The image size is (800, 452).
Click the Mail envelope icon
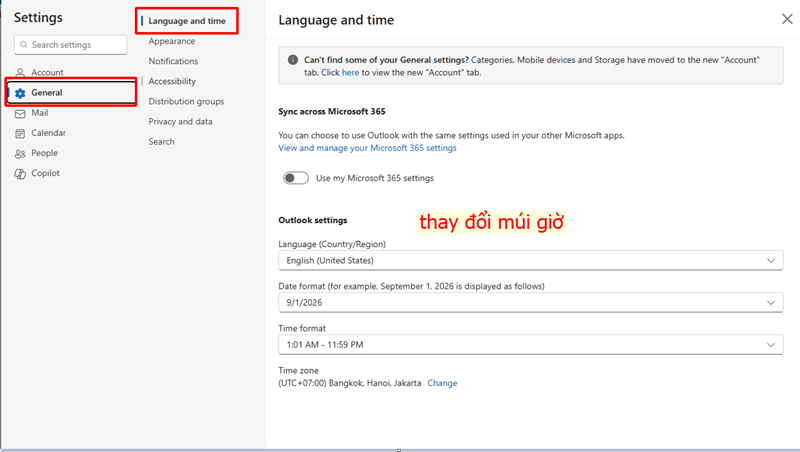20,113
